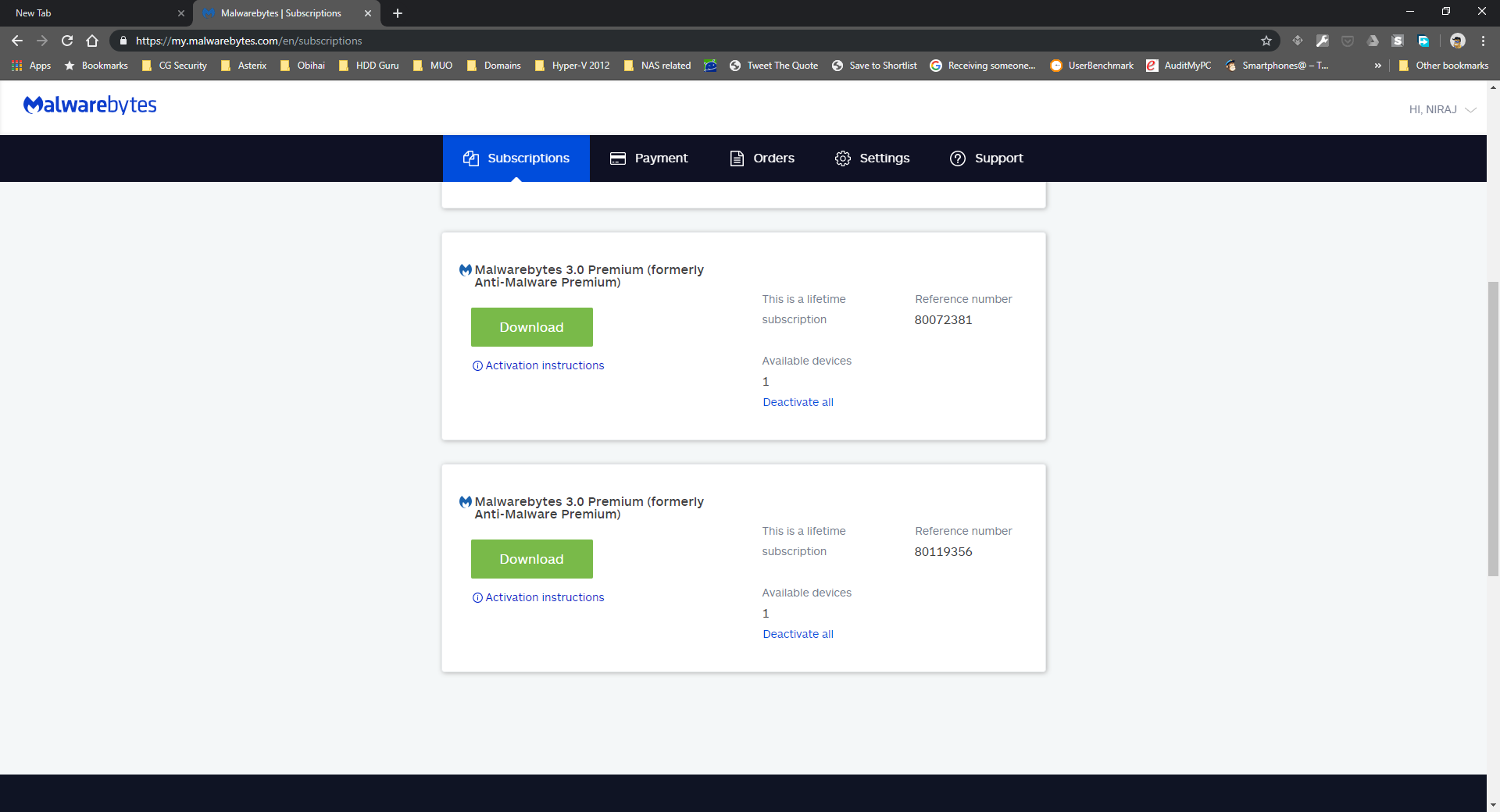Click the Google Drive extension icon

click(1373, 41)
